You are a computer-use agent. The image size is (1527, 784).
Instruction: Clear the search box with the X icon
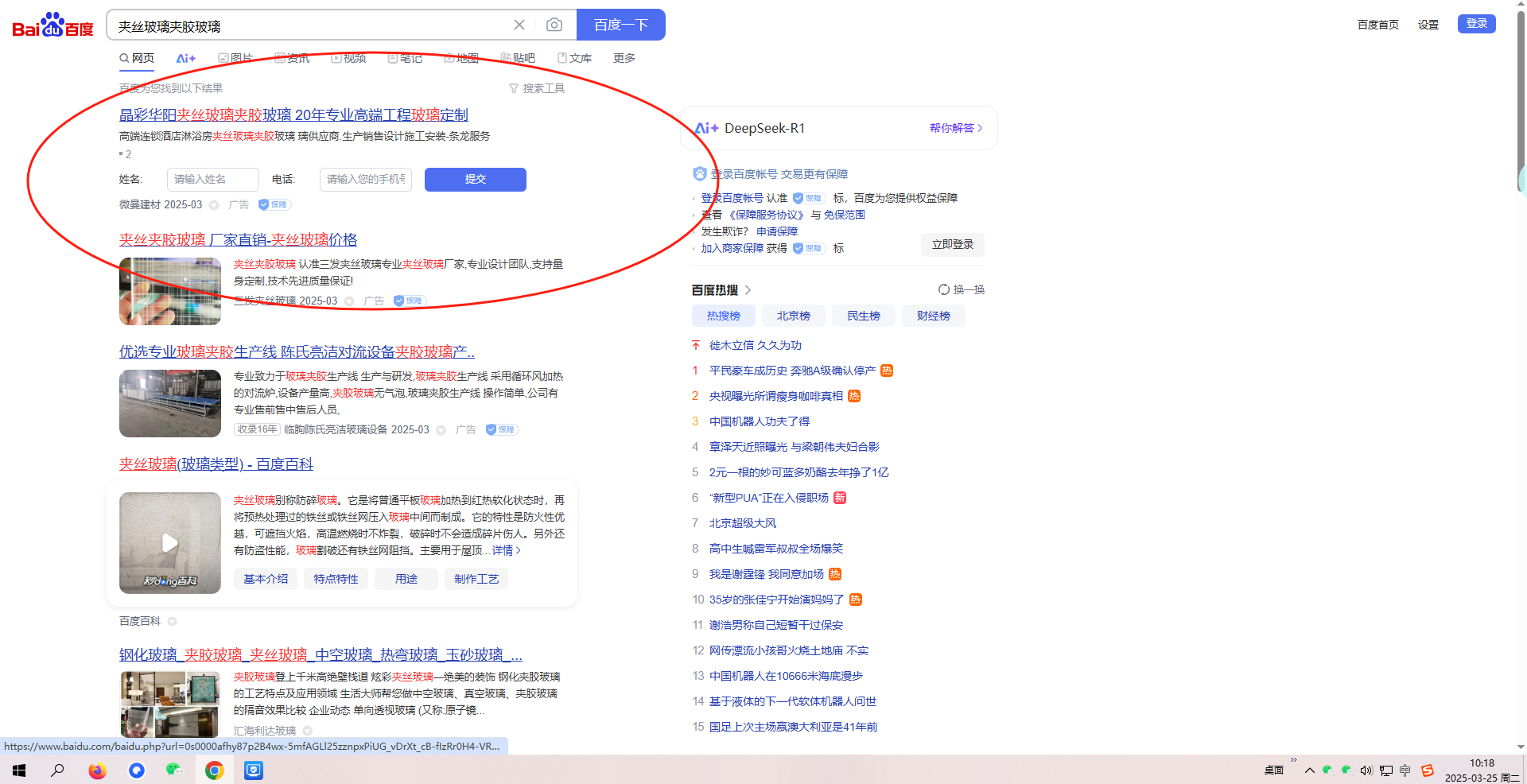(519, 25)
